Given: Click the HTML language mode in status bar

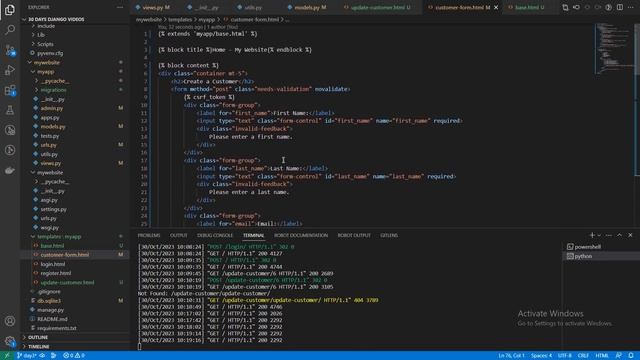Looking at the screenshot, I should pos(602,356).
